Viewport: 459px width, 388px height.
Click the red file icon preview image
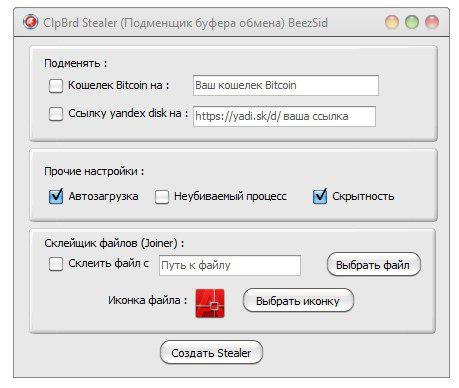(210, 303)
